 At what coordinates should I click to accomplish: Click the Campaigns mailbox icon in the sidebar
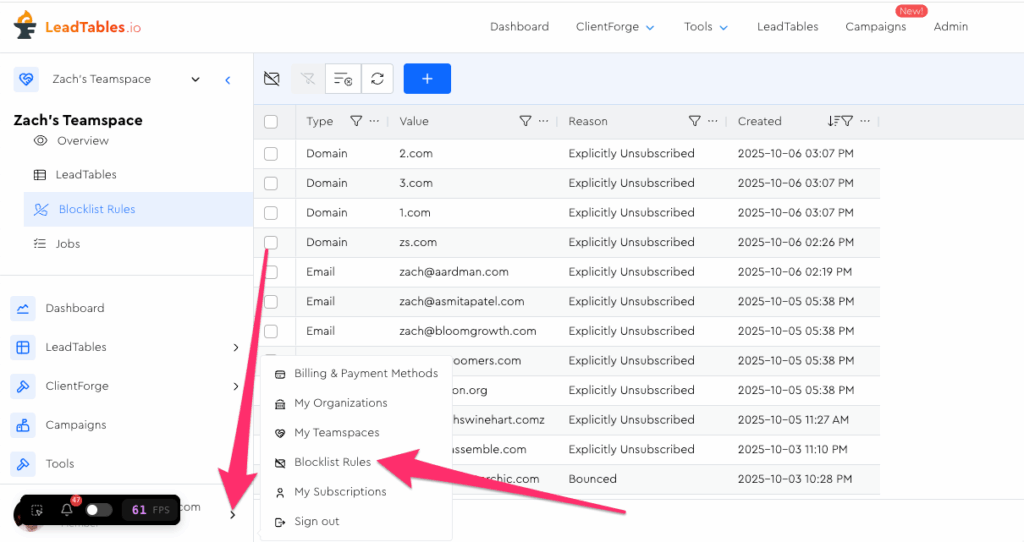(x=23, y=425)
